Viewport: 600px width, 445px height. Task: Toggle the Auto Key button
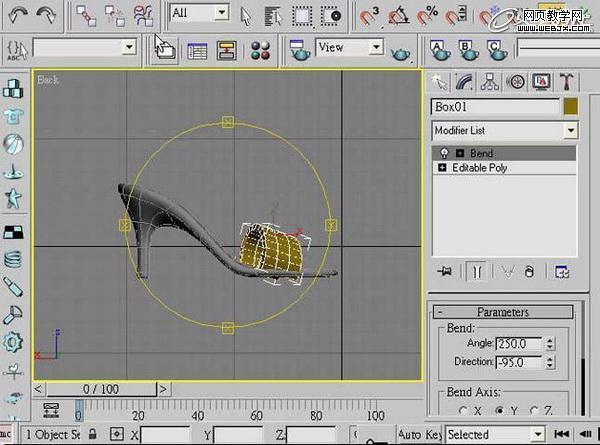[x=420, y=434]
